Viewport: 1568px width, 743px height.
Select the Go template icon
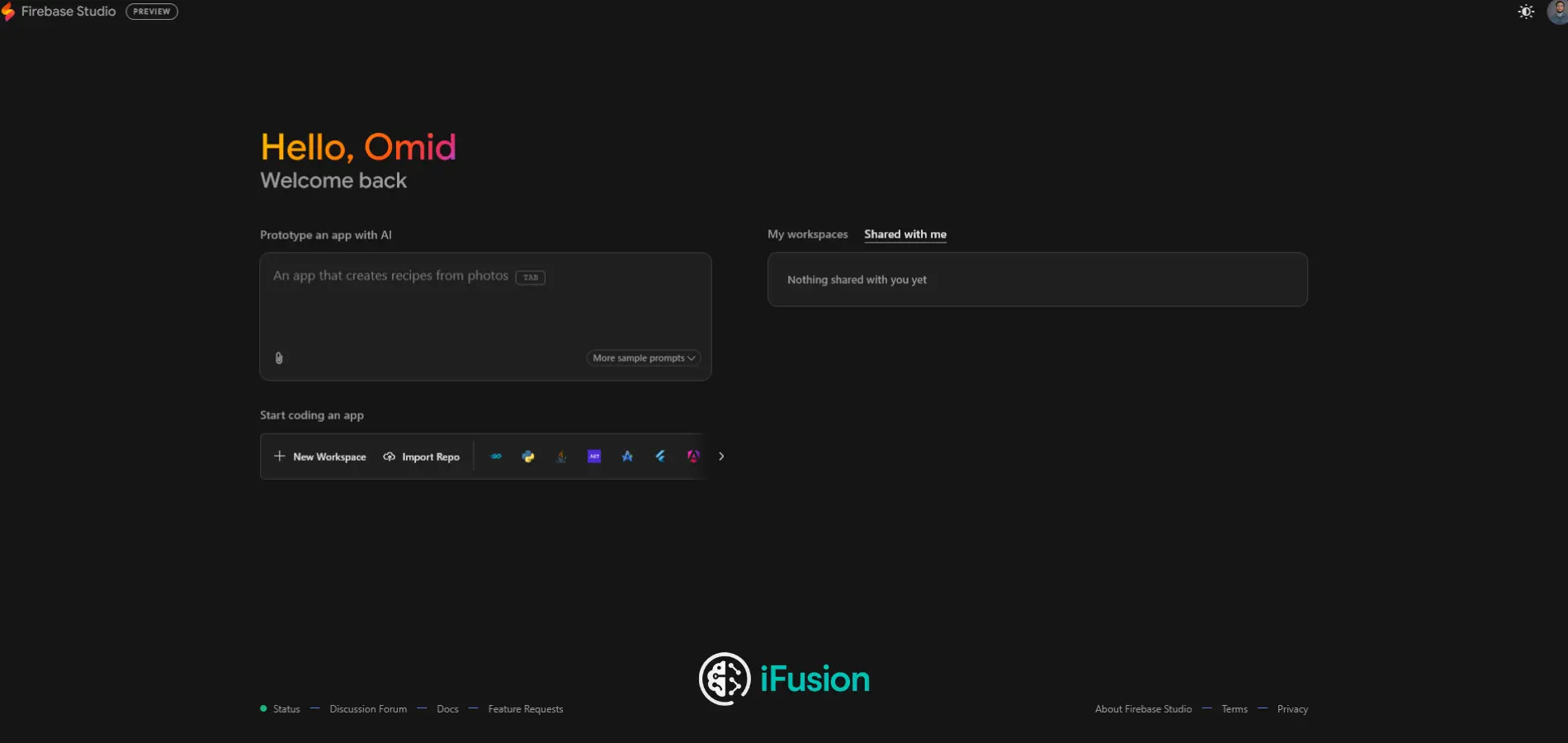[x=496, y=457]
